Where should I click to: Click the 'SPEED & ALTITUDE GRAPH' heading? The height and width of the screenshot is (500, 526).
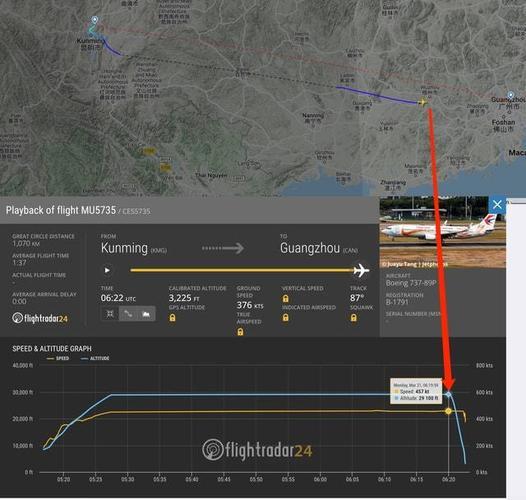point(52,349)
